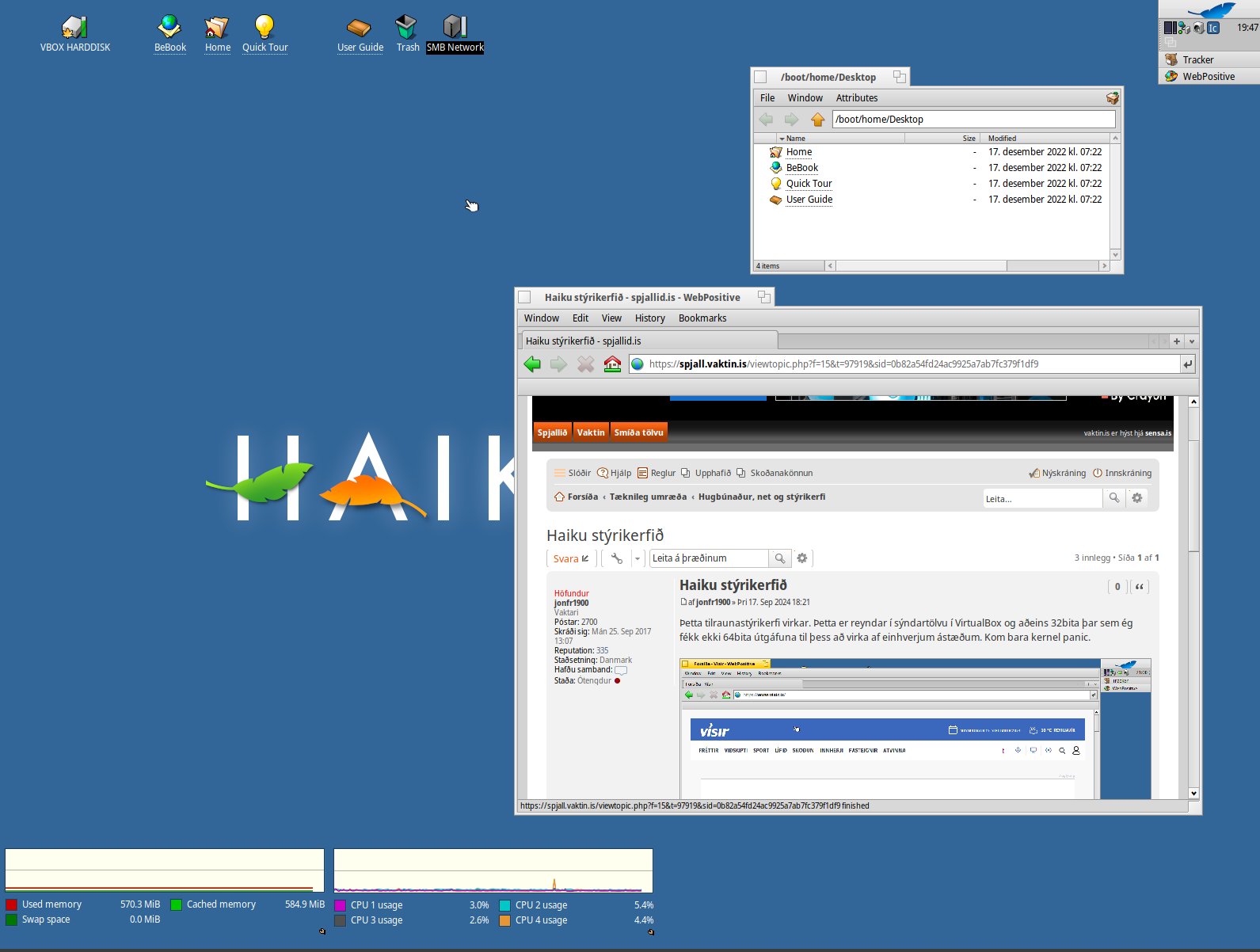Open the Trash desktop icon
Viewport: 1260px width, 952px height.
click(406, 29)
